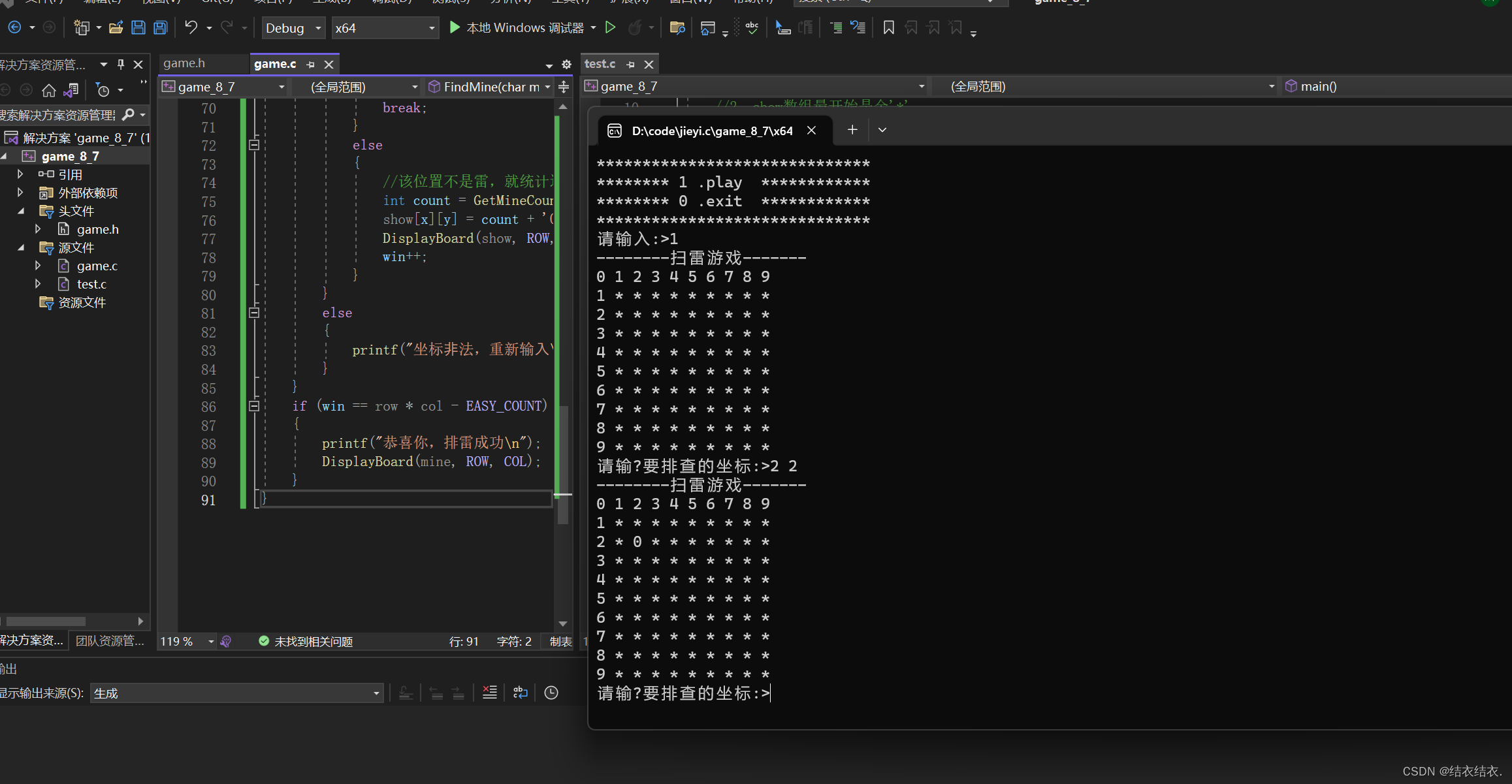
Task: Undo the last edit
Action: [x=191, y=27]
